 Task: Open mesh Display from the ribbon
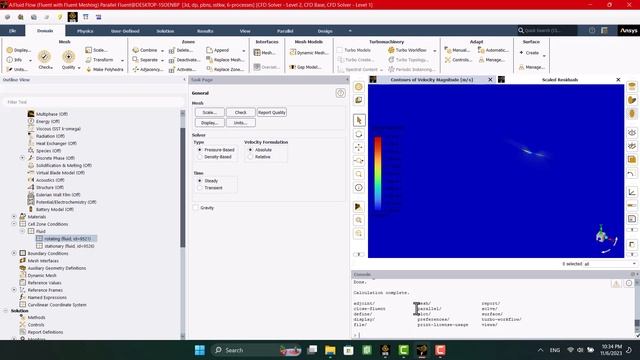pos(18,50)
